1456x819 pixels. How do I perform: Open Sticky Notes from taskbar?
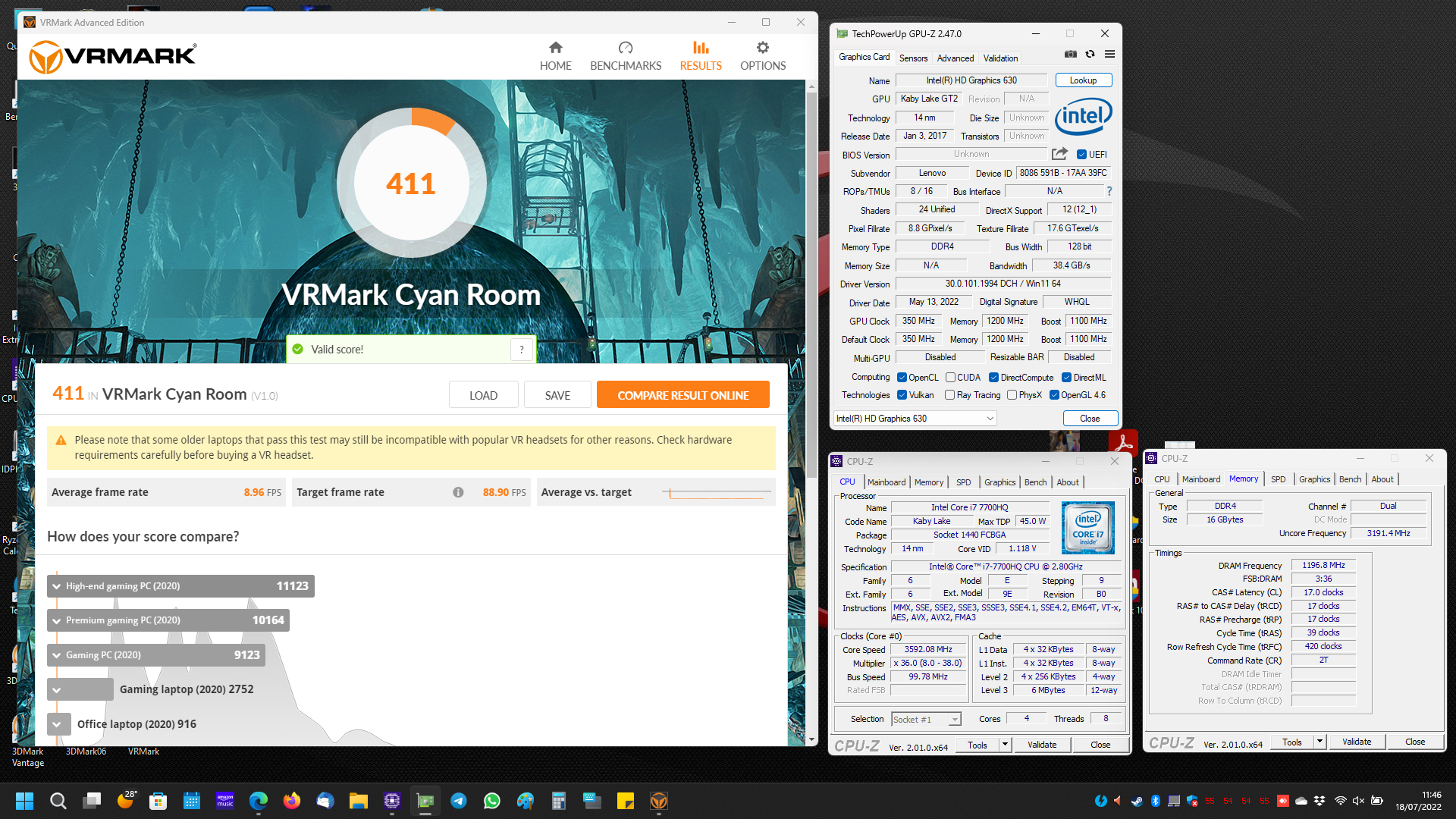626,801
